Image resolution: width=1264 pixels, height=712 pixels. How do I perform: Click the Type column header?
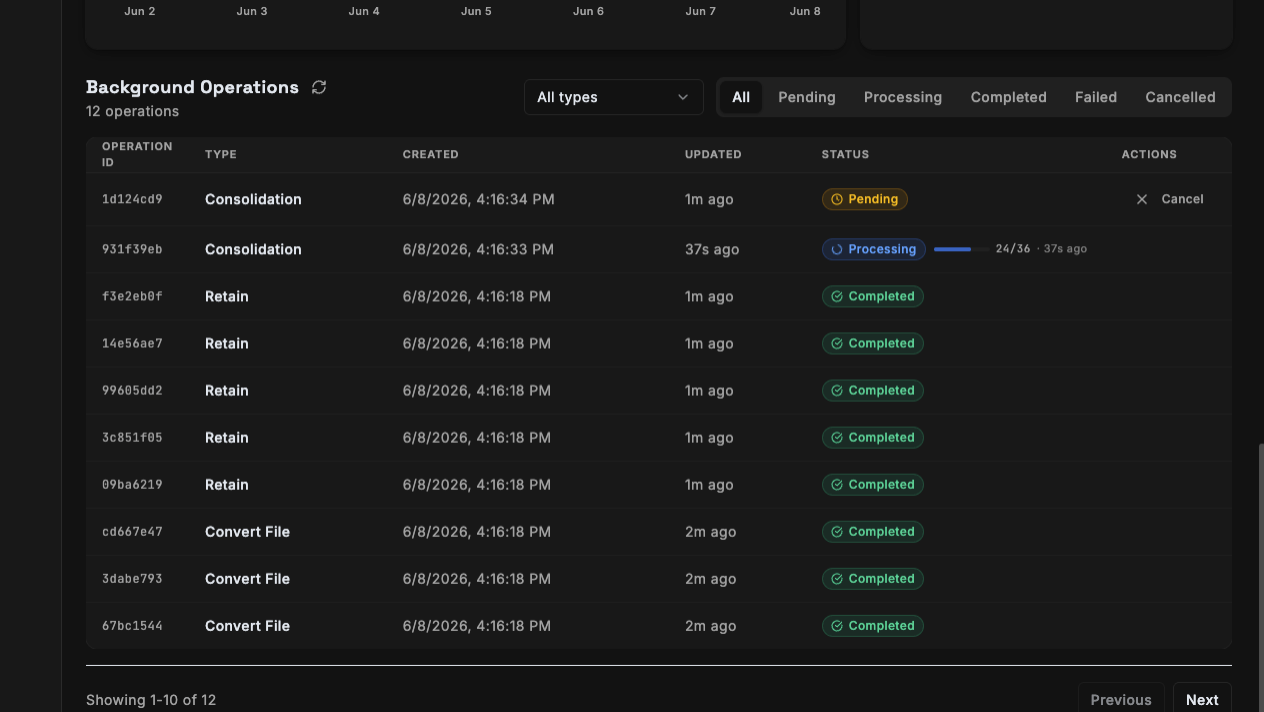221,154
